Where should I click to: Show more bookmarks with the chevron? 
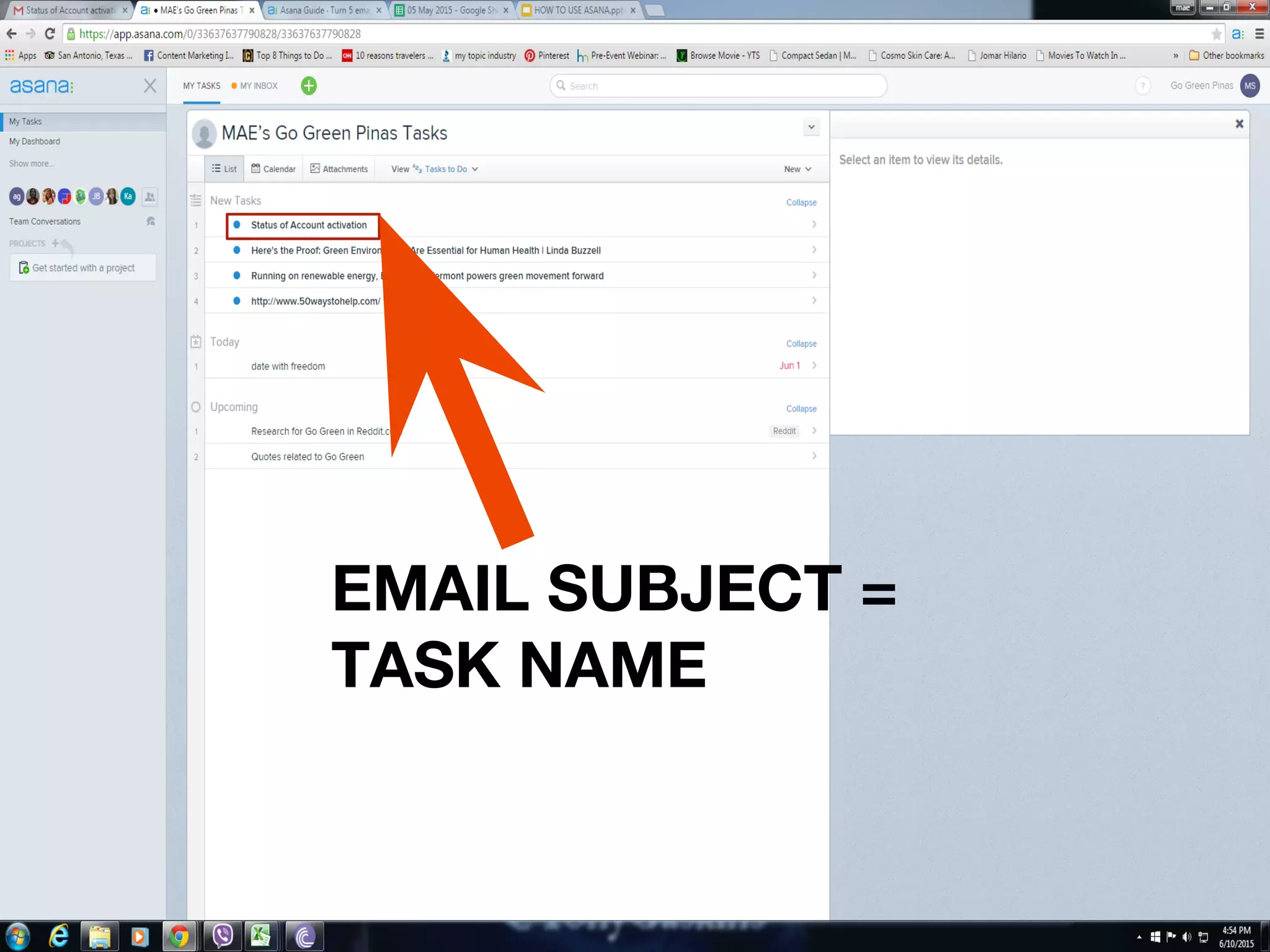pyautogui.click(x=1175, y=56)
